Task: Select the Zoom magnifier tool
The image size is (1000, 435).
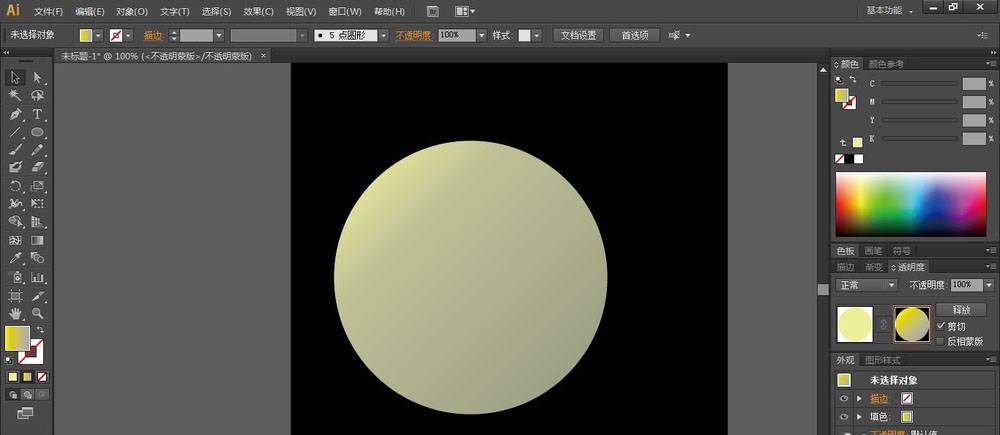Action: pyautogui.click(x=38, y=314)
